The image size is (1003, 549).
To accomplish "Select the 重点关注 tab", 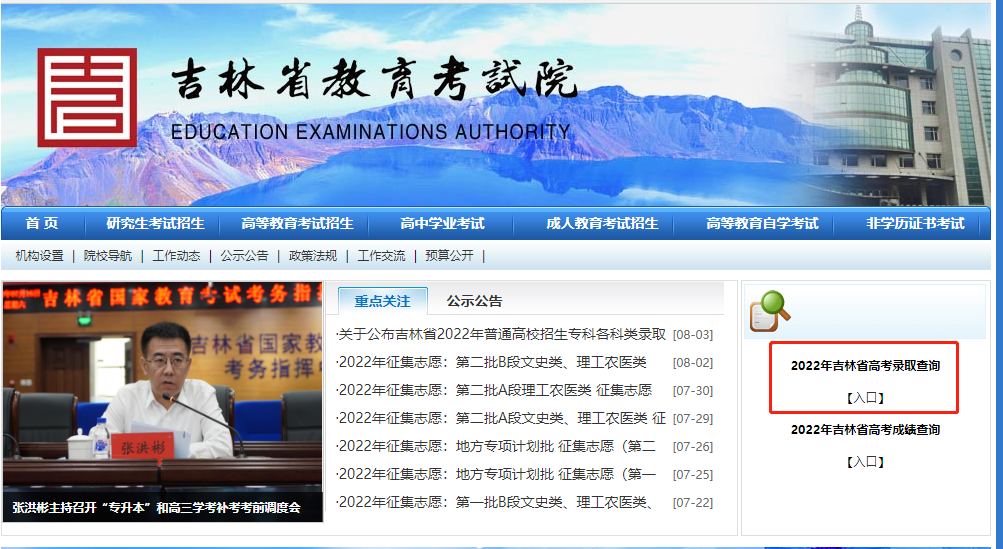I will [382, 301].
